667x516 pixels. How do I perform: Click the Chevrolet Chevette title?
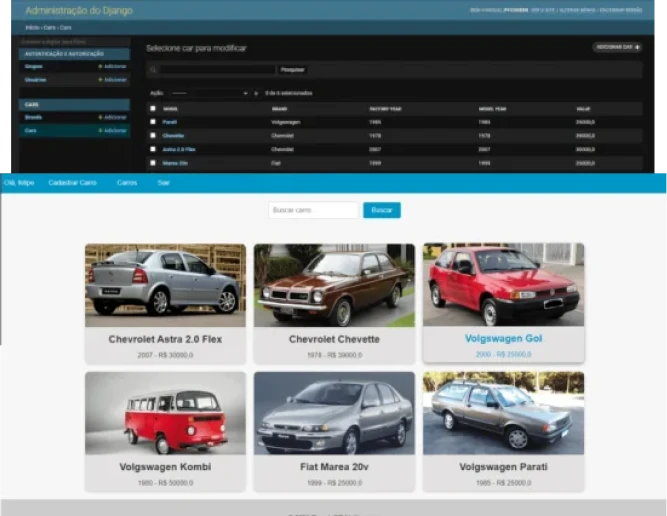click(334, 339)
